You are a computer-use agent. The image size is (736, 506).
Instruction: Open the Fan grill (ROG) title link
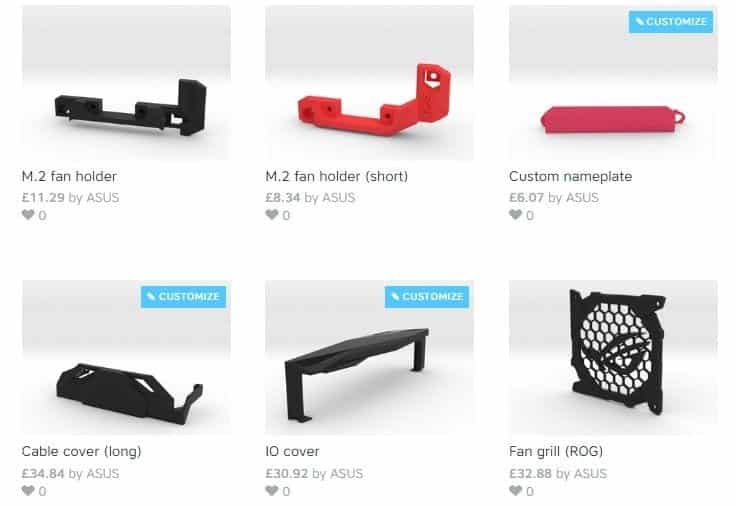556,452
